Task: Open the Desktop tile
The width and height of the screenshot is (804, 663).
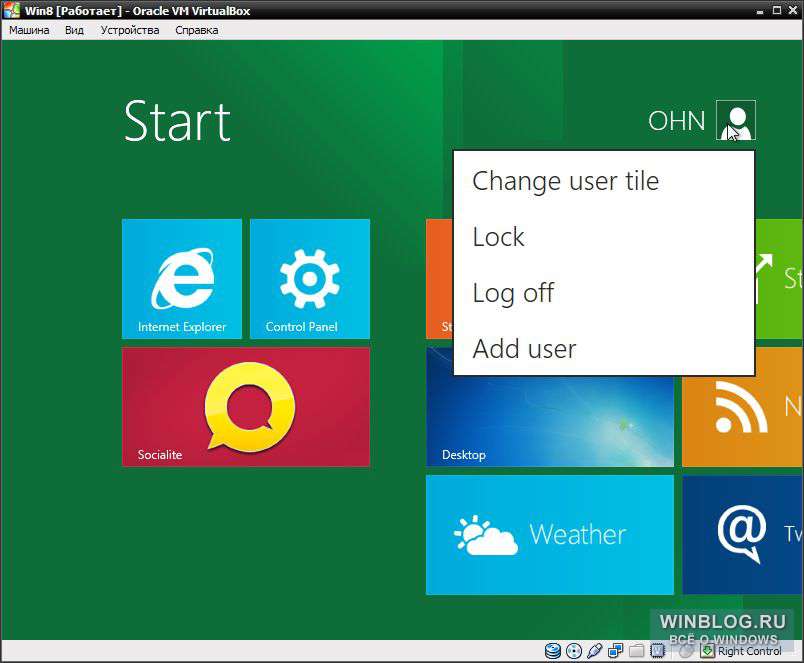Action: [550, 421]
